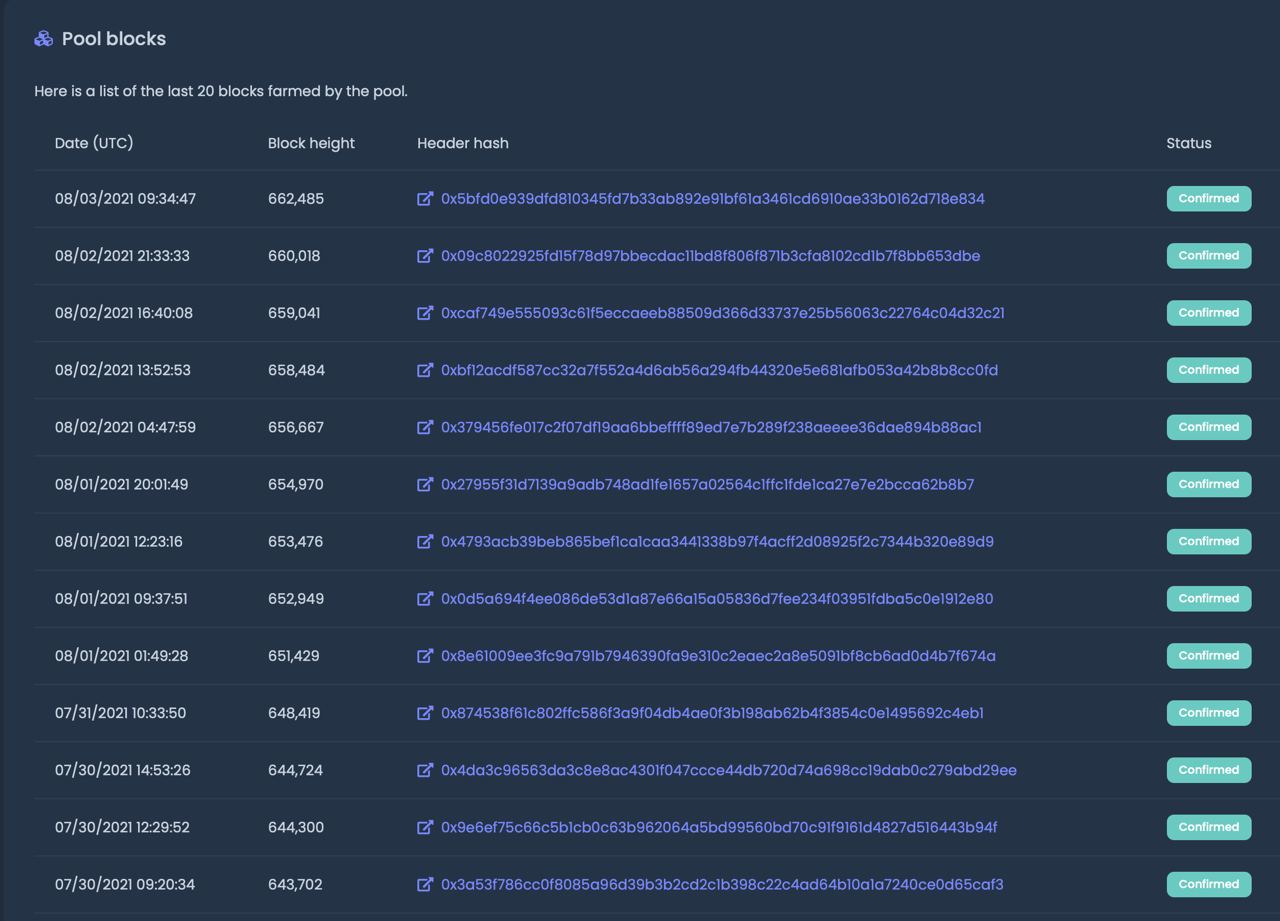The height and width of the screenshot is (921, 1280).
Task: Open header hash starting 0x4da3c96563da
Action: coord(729,770)
